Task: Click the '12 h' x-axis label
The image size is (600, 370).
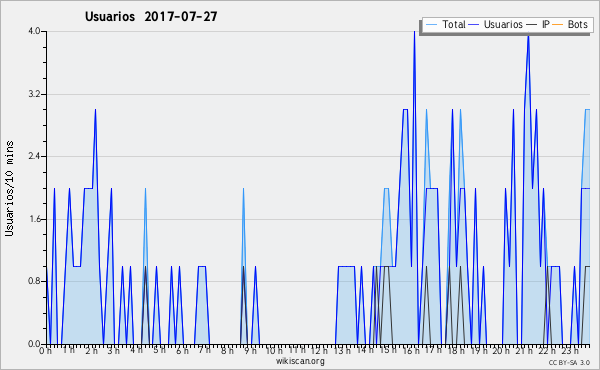Action: [x=319, y=351]
